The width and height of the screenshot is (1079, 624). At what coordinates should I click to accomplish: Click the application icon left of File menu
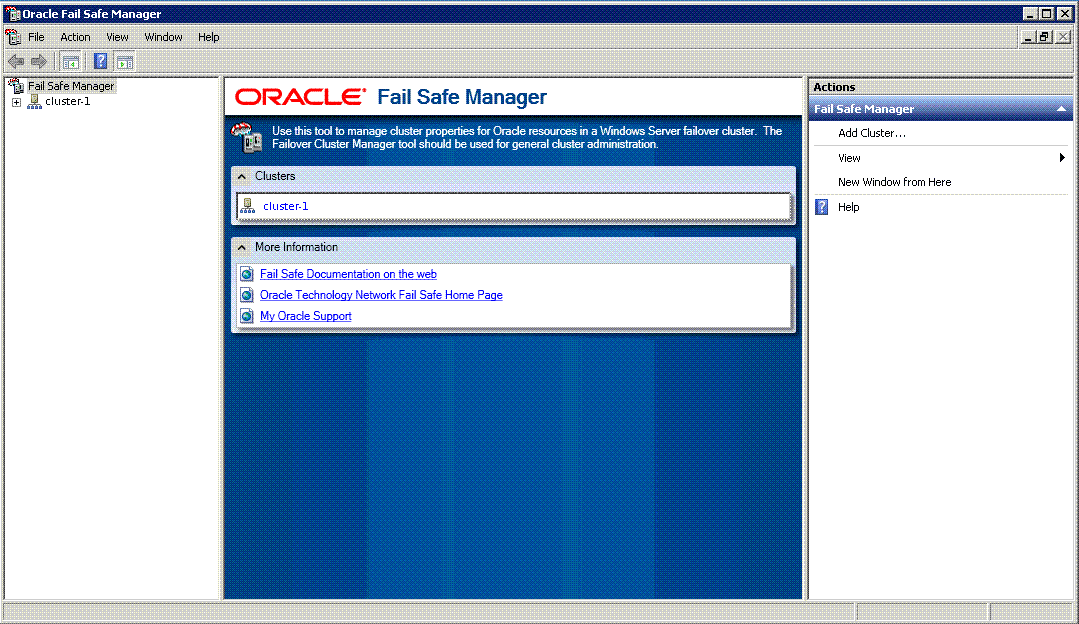point(13,37)
